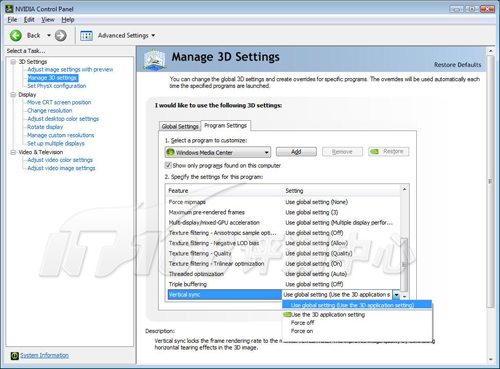Viewport: 500px width, 369px height.
Task: Click the Add program button
Action: tap(296, 152)
